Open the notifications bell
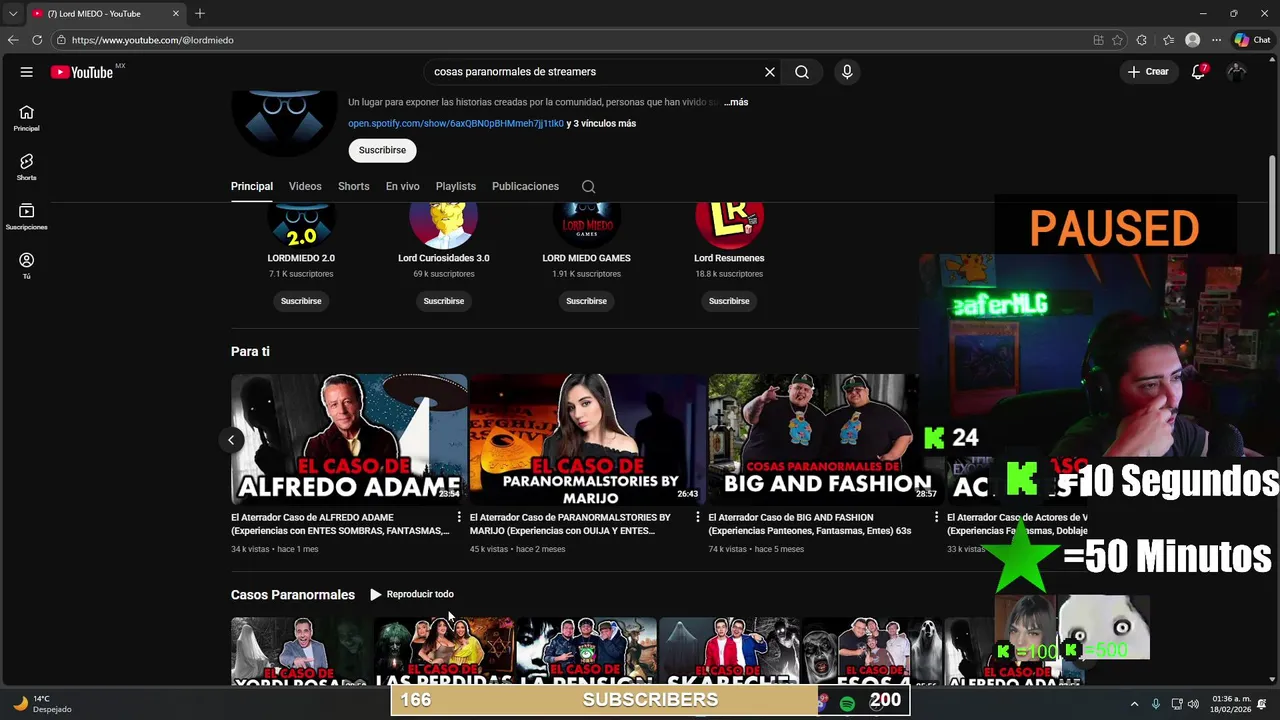The width and height of the screenshot is (1280, 720). [1198, 72]
